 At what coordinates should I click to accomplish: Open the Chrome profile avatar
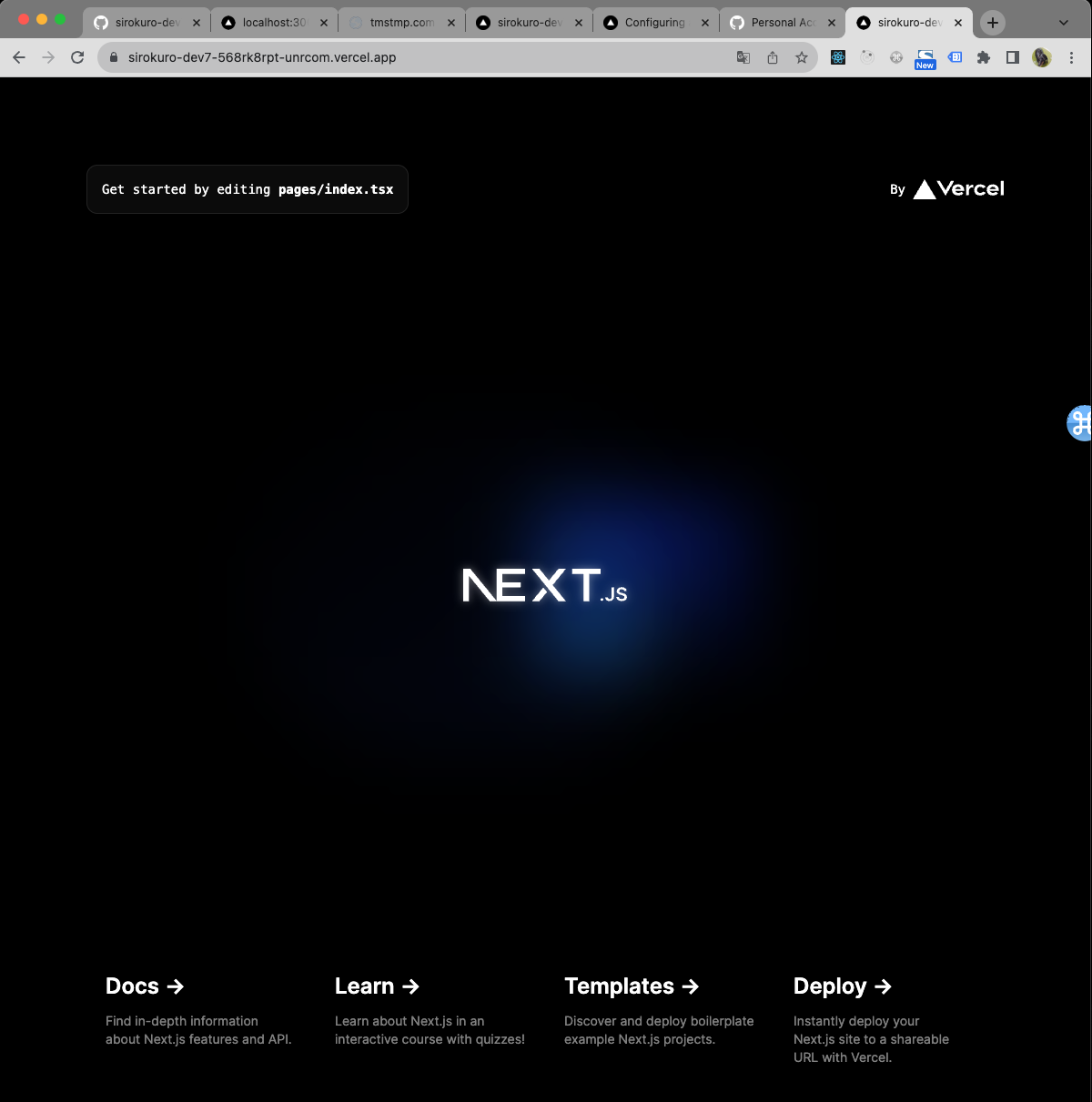(1042, 57)
